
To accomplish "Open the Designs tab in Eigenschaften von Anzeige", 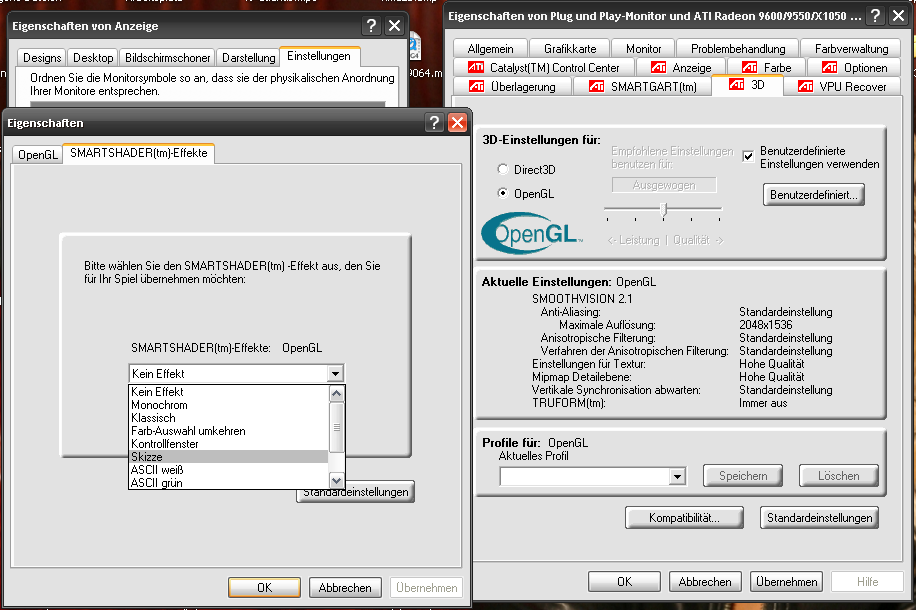I will click(41, 57).
